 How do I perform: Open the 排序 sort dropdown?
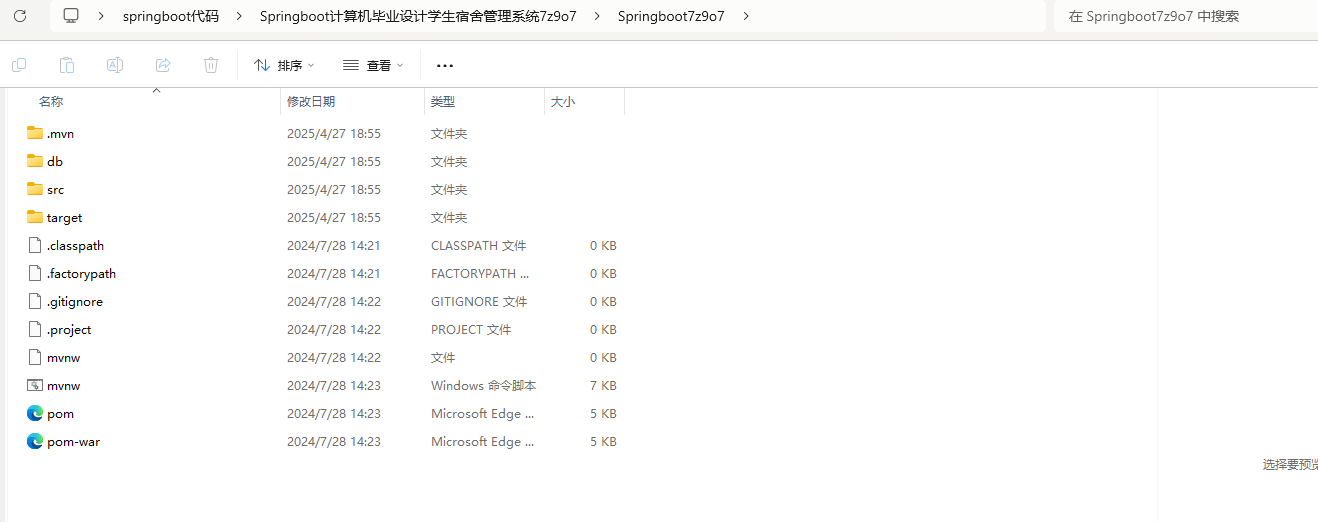(284, 65)
